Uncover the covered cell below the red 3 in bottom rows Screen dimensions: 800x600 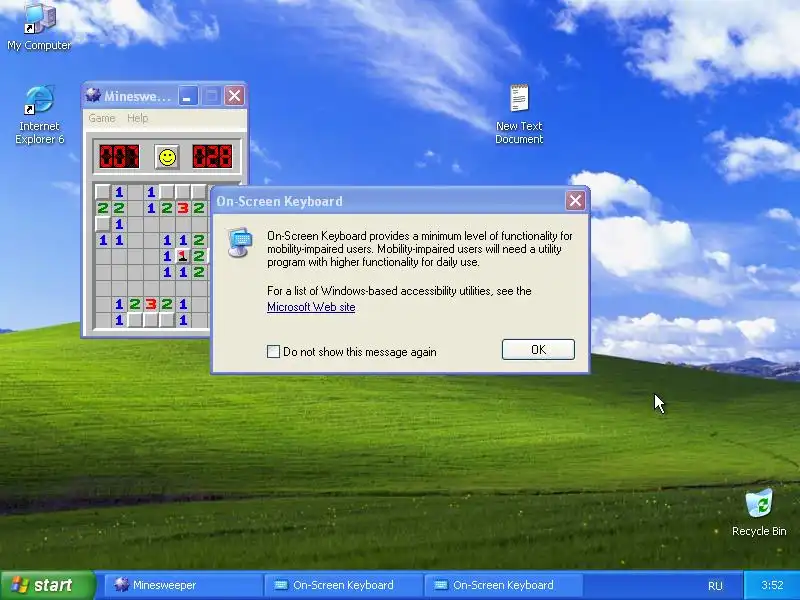coord(151,320)
